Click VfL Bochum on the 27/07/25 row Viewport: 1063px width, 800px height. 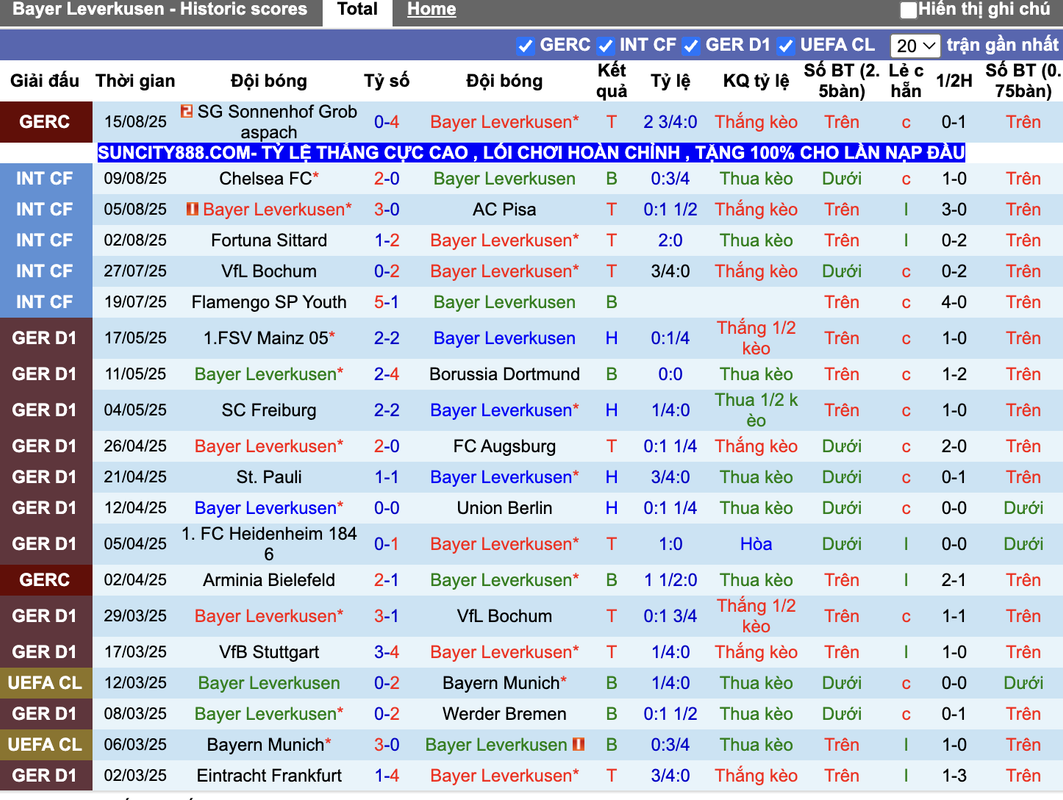[x=269, y=272]
